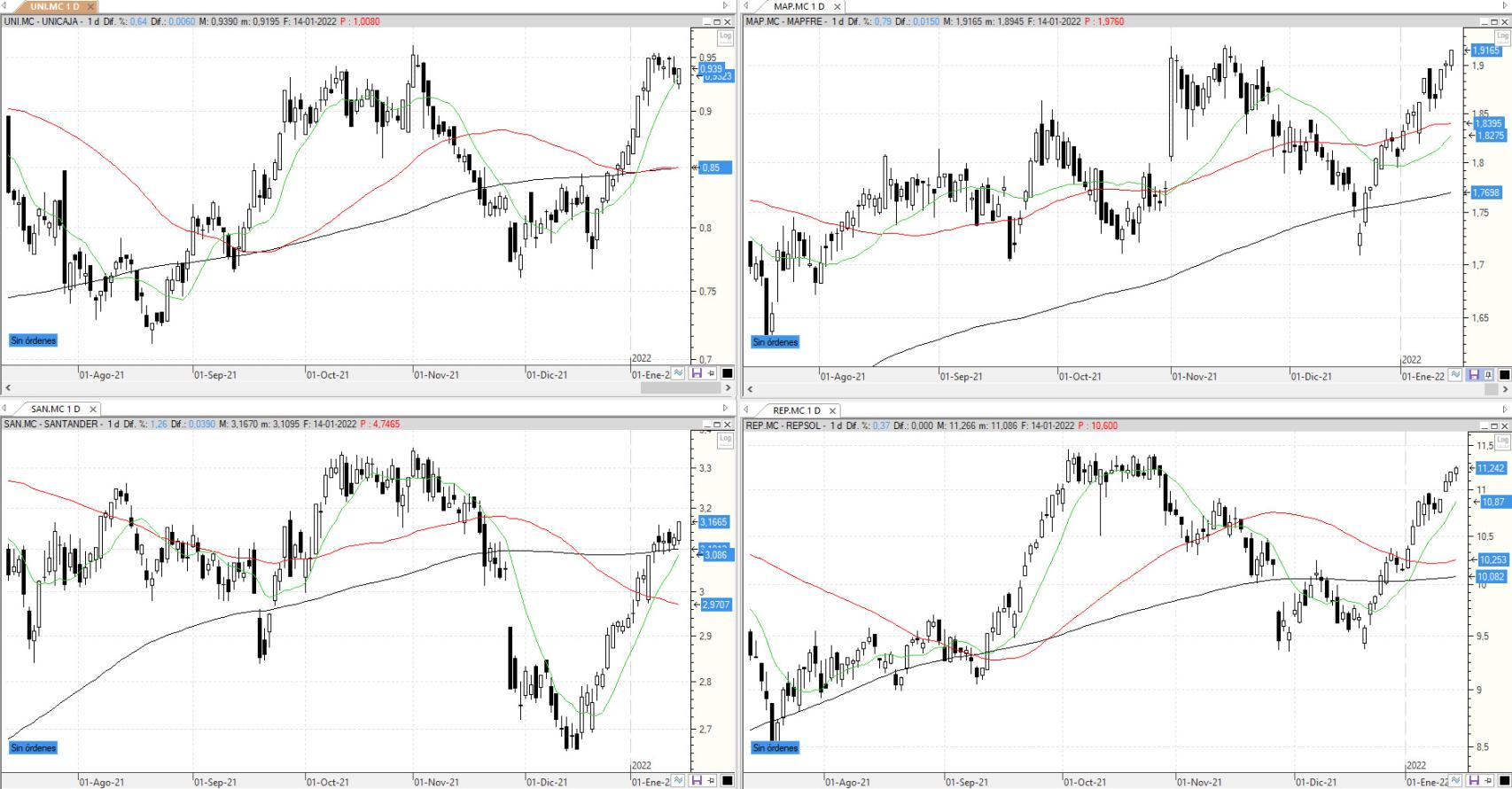Click the right tab-scroll arrow above UNICAJA chart
Screen dimensions: 1512x789
(x=726, y=6)
